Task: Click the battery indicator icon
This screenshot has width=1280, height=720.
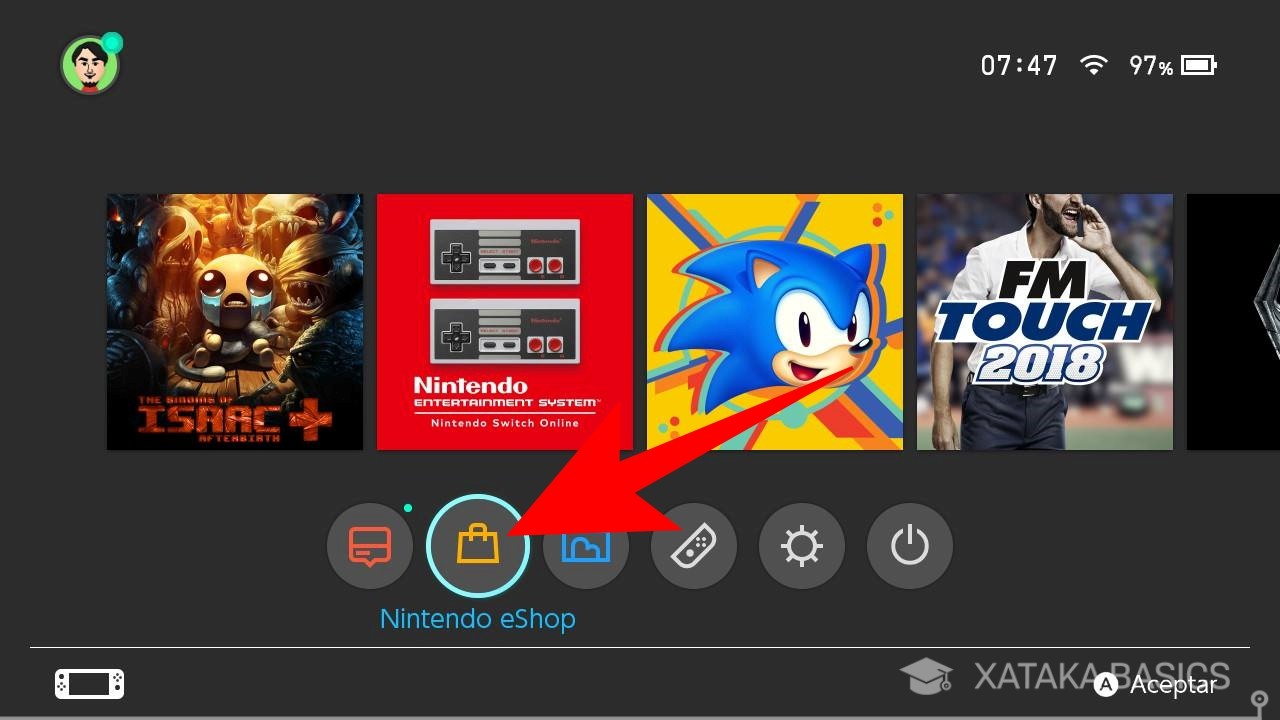Action: (x=1196, y=64)
